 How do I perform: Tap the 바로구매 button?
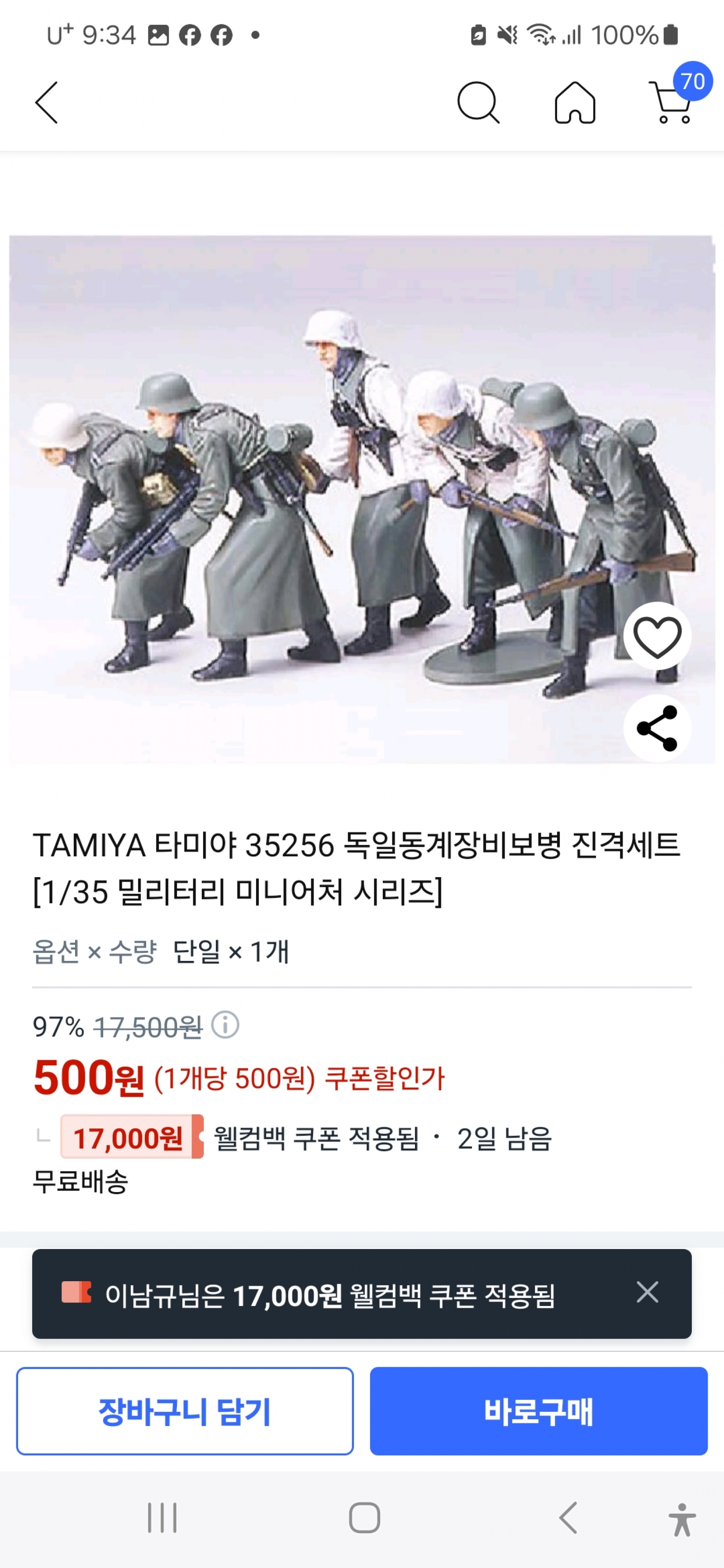coord(538,1411)
